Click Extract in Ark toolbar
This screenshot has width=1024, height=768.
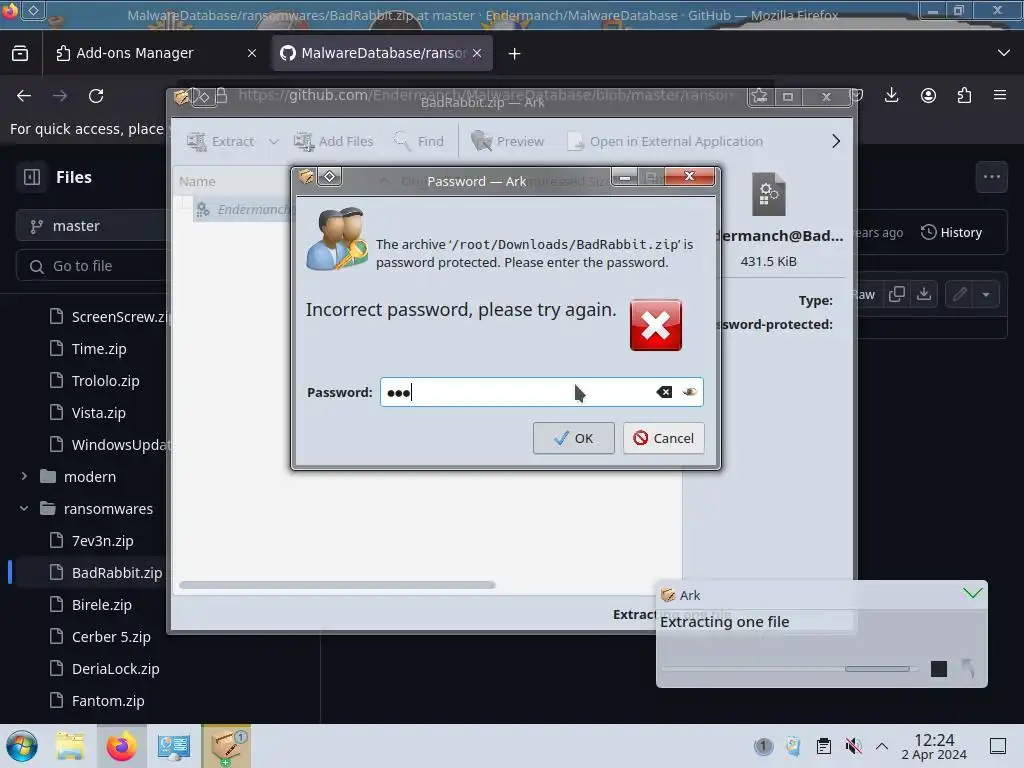[221, 141]
